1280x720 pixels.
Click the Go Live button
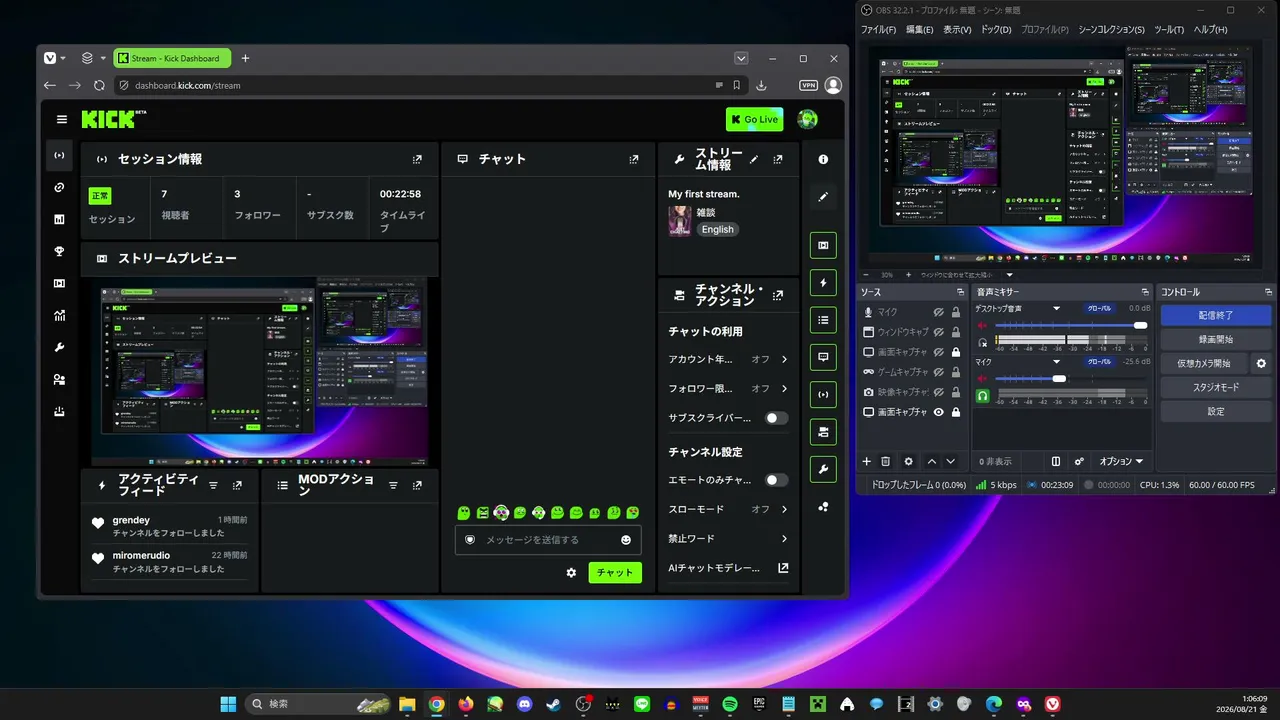[755, 119]
